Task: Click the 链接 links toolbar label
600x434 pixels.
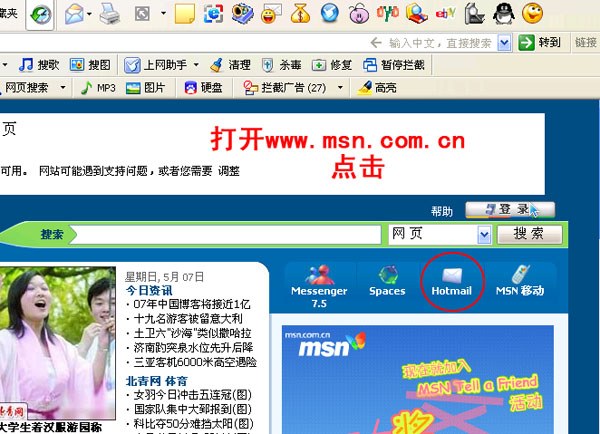Action: point(586,42)
